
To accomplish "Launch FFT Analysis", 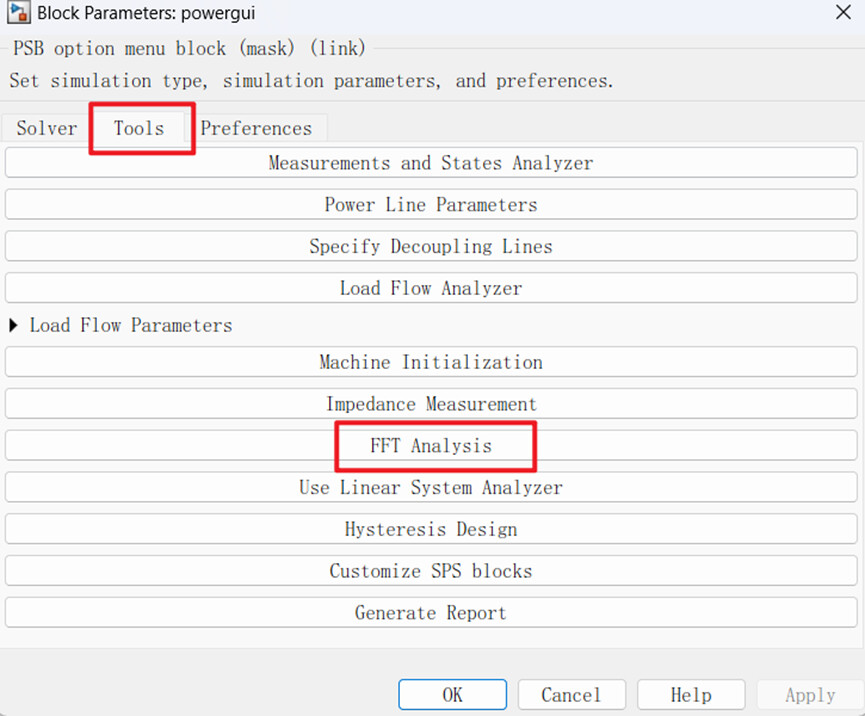I will point(431,446).
